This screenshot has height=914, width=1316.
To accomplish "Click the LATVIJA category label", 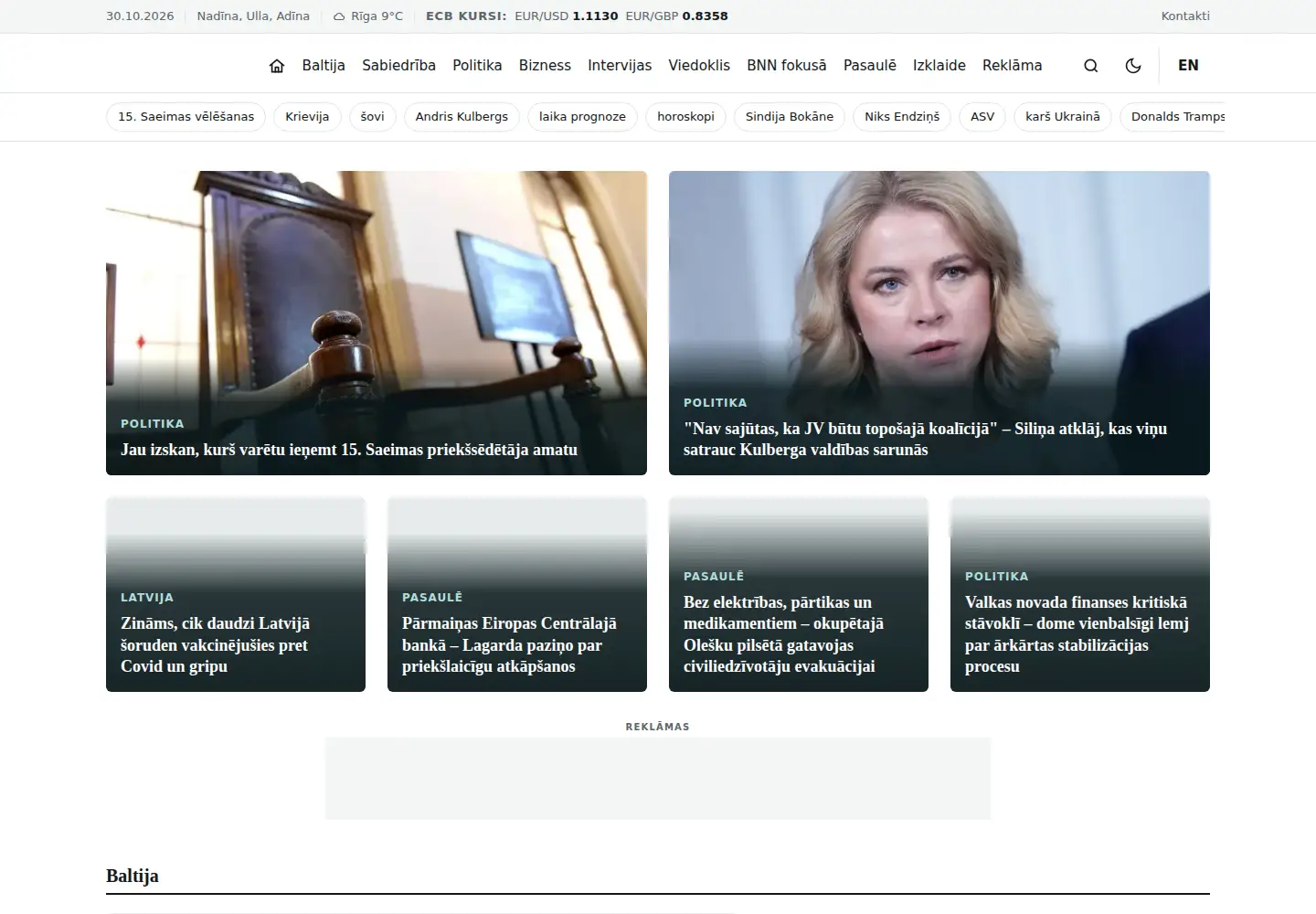I will (147, 598).
